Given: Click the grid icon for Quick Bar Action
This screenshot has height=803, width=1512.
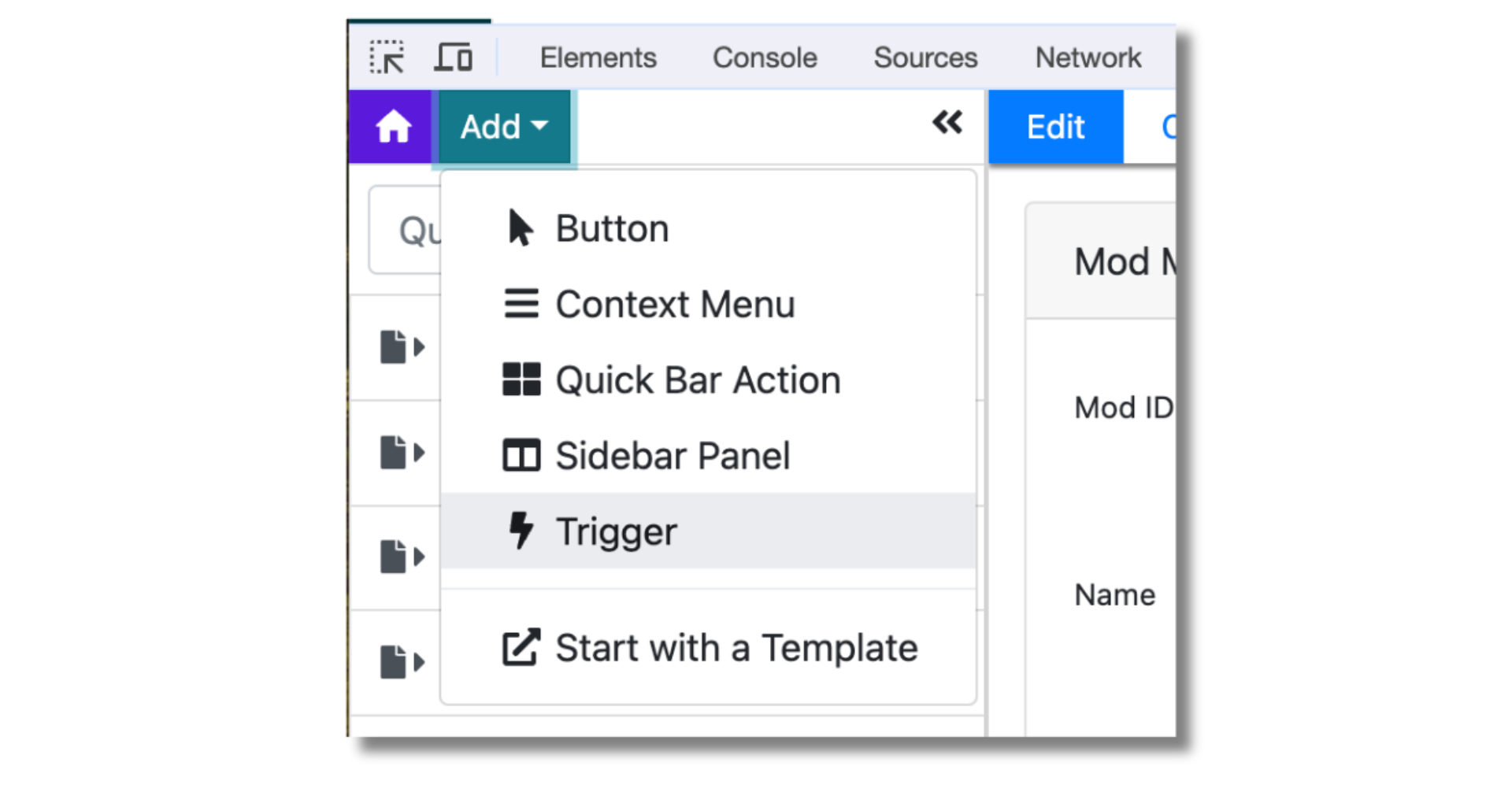Looking at the screenshot, I should coord(520,379).
